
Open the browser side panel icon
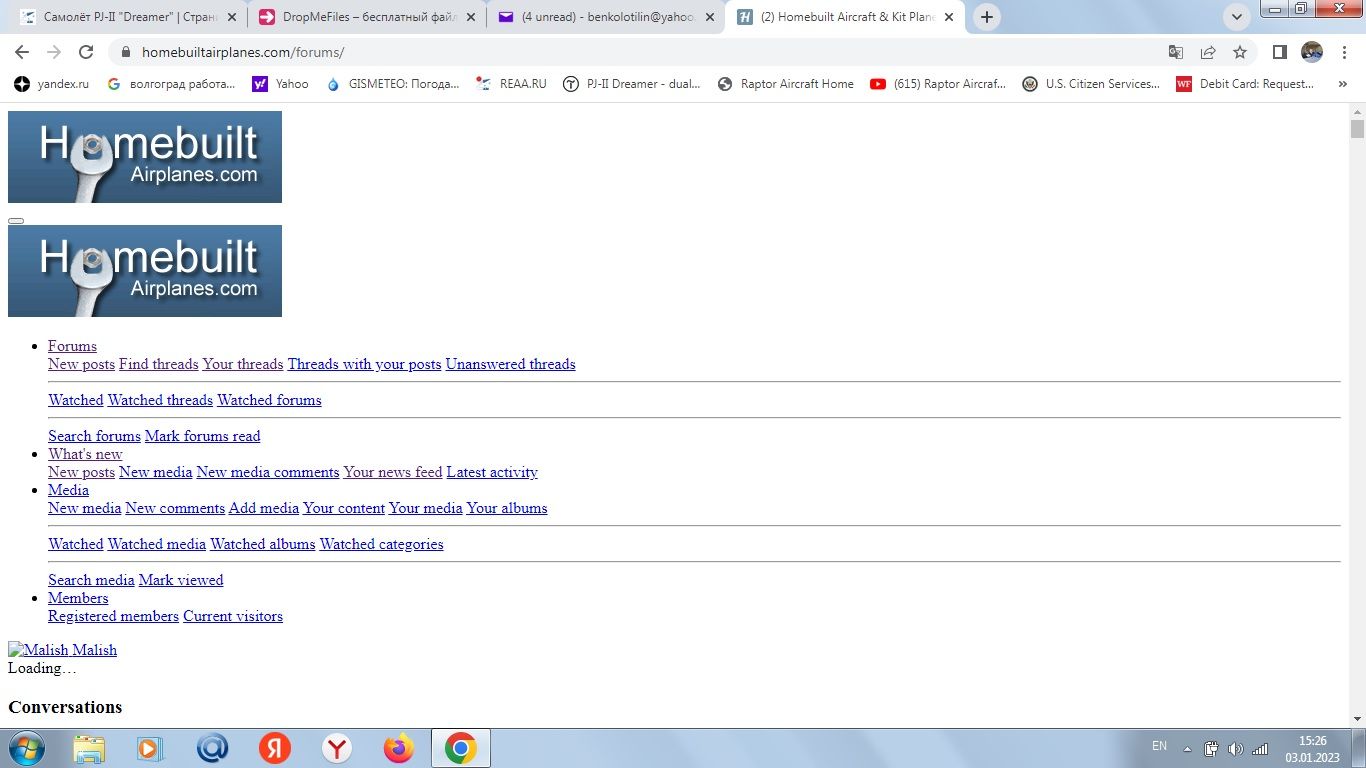1279,52
